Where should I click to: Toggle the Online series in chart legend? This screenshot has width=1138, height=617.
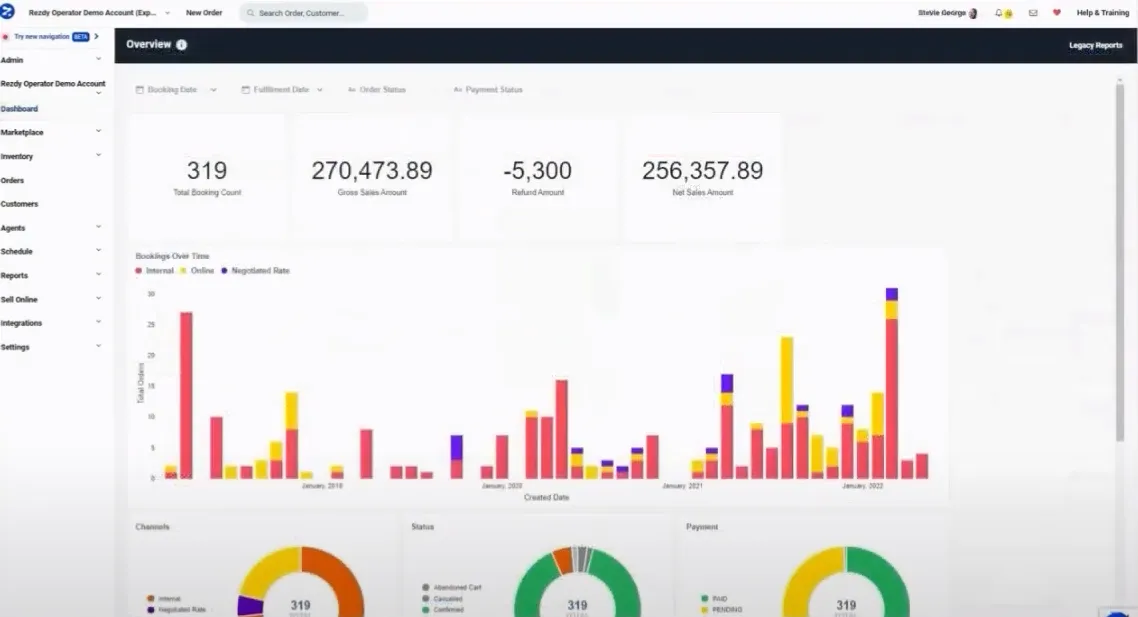(x=197, y=271)
